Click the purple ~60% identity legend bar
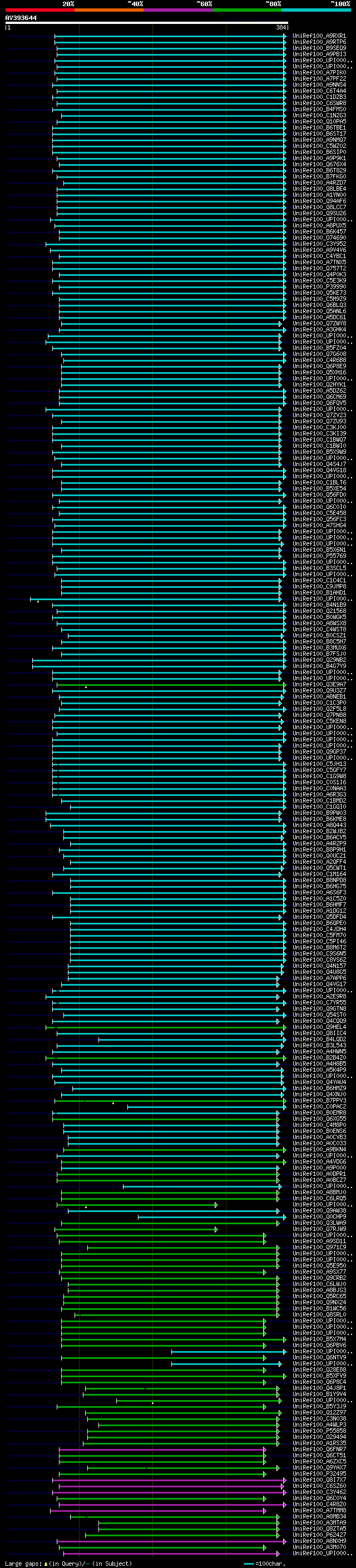356x1568 pixels. tap(179, 10)
